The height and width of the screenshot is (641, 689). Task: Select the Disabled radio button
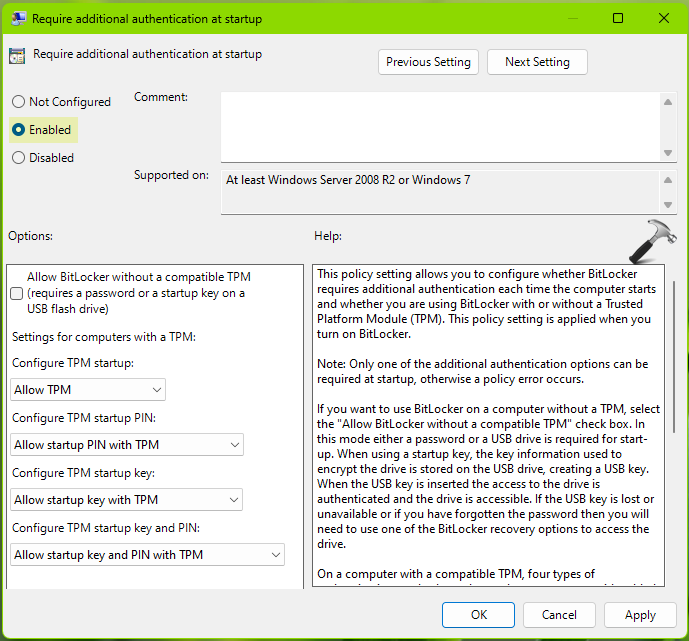pos(19,158)
